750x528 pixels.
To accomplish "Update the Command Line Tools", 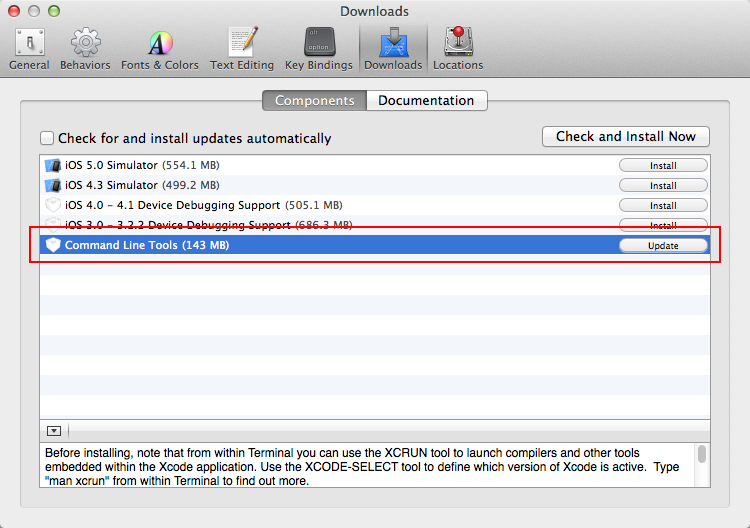I will [x=663, y=245].
